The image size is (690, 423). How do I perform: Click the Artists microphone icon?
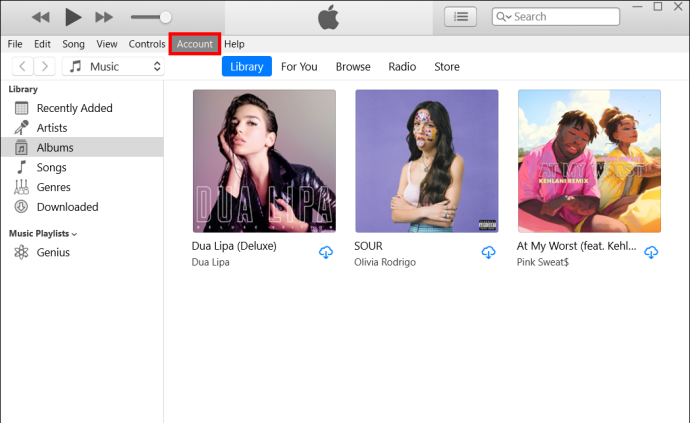tap(21, 128)
